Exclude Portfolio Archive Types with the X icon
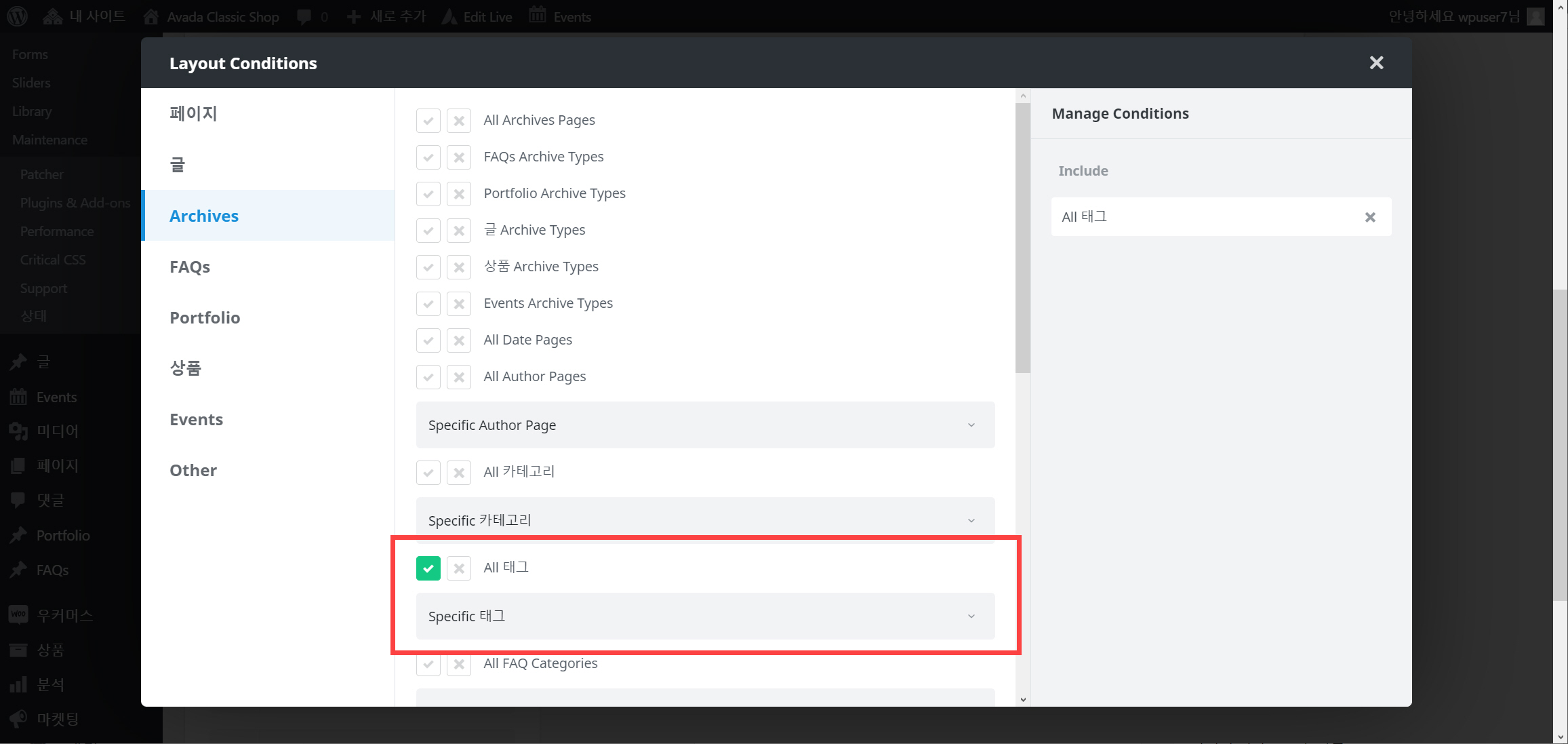 point(459,194)
